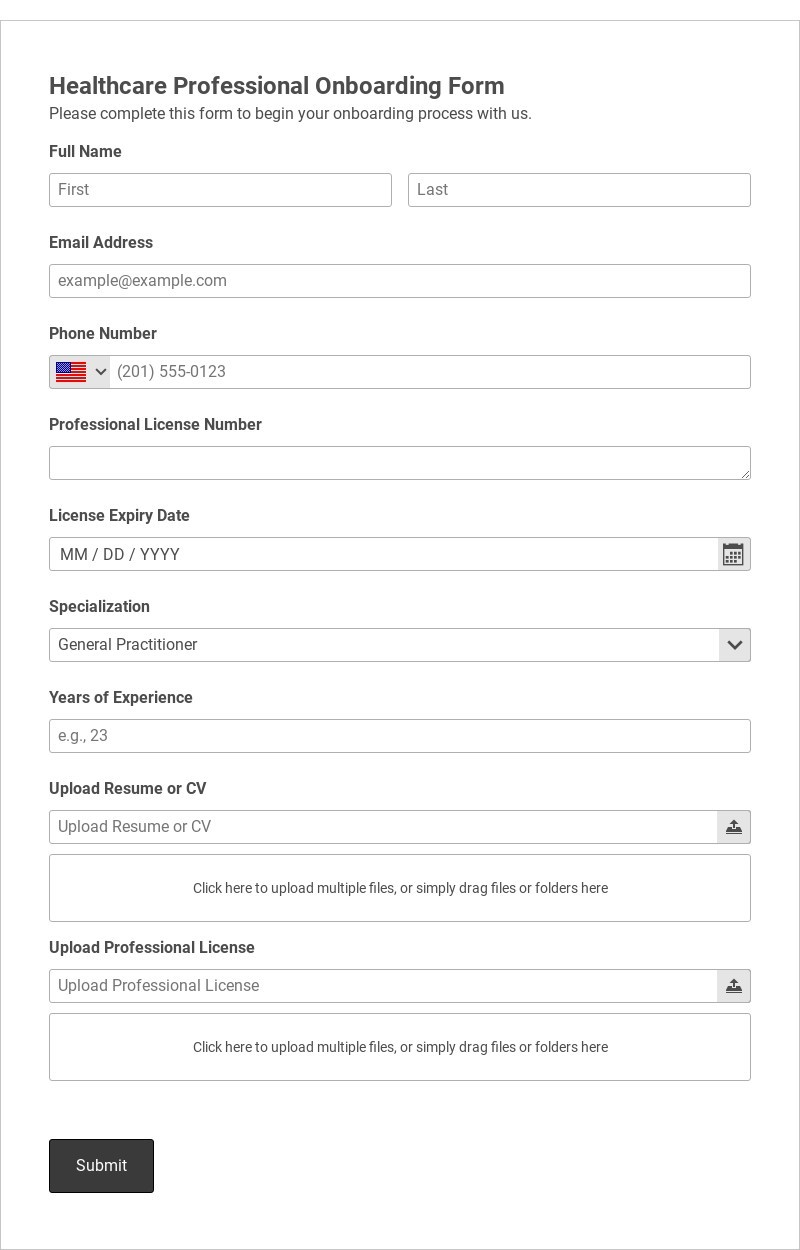Open the License Expiry Date calendar picker
This screenshot has height=1250, width=800.
tap(733, 554)
